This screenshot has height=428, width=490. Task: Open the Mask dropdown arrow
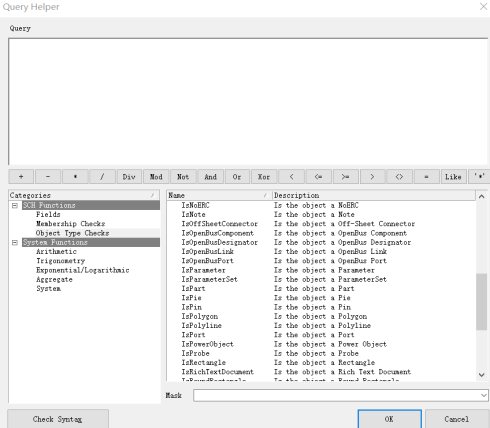click(484, 395)
